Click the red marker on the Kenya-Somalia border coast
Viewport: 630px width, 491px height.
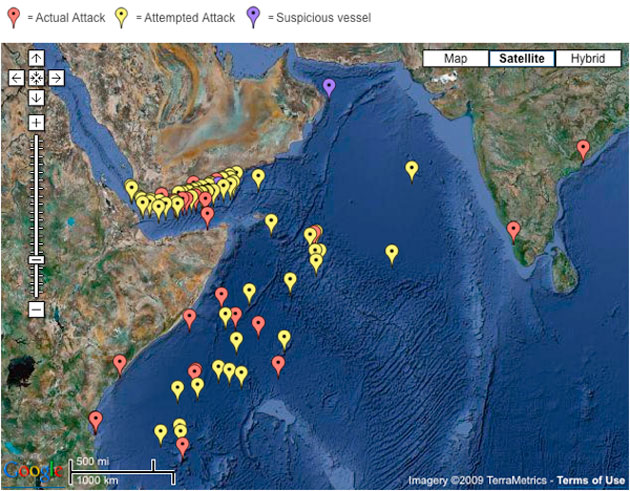point(119,365)
